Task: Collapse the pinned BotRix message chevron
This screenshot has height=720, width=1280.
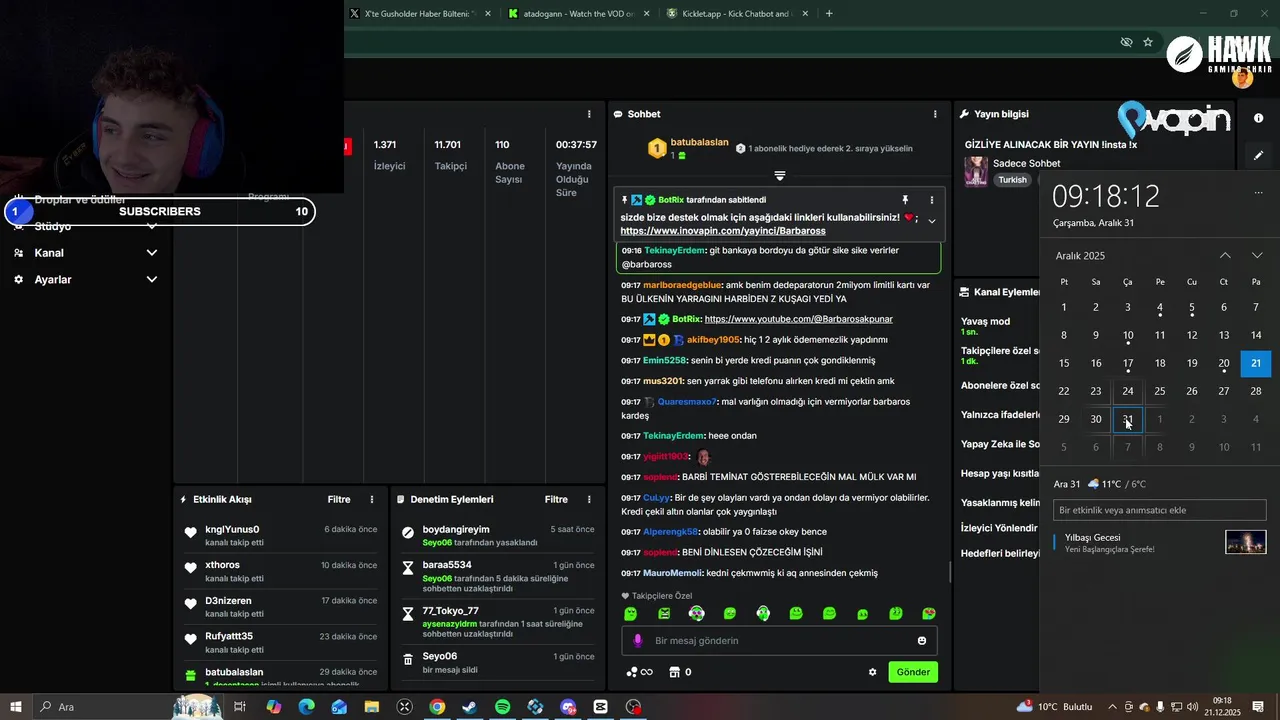Action: coord(932,221)
